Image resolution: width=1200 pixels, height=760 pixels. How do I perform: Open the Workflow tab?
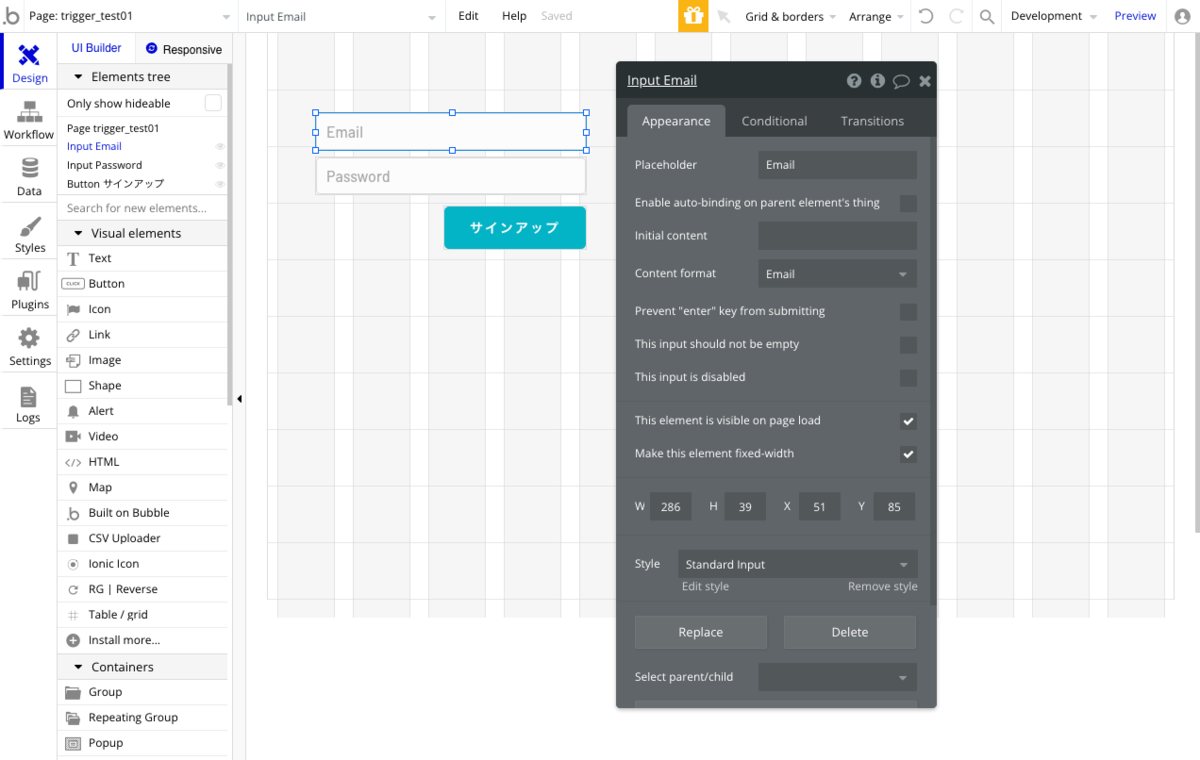pos(29,120)
